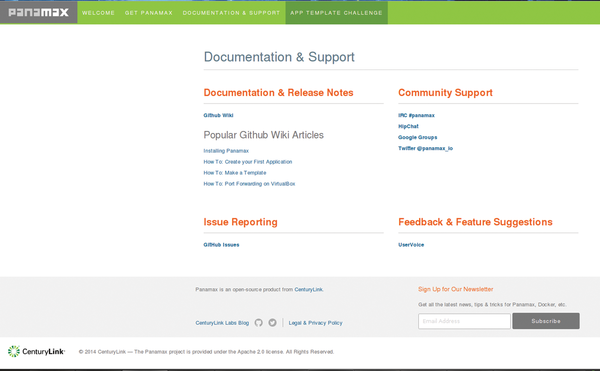Open the Twitter icon in footer

coord(272,323)
